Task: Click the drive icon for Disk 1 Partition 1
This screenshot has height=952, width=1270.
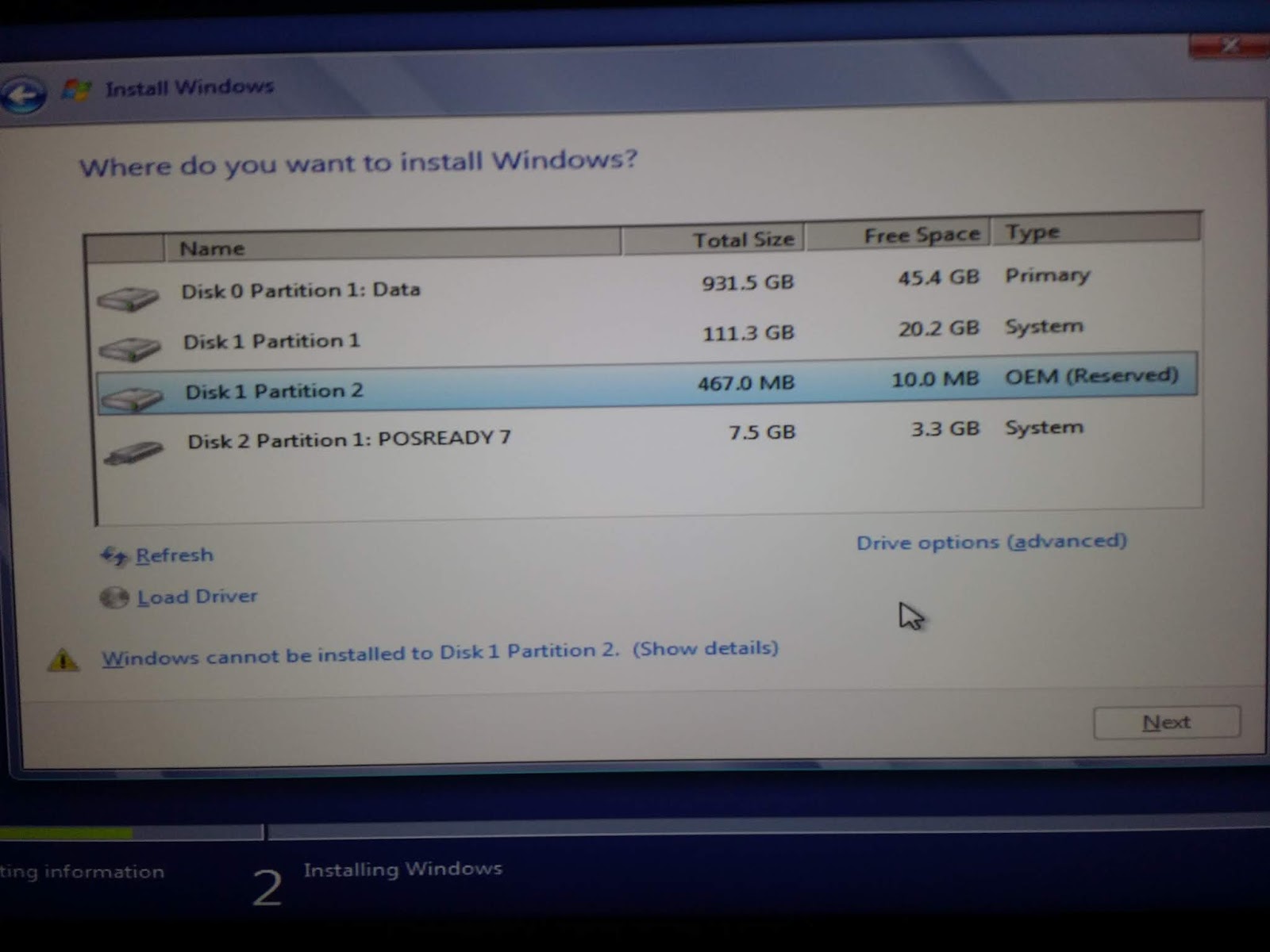Action: (129, 348)
